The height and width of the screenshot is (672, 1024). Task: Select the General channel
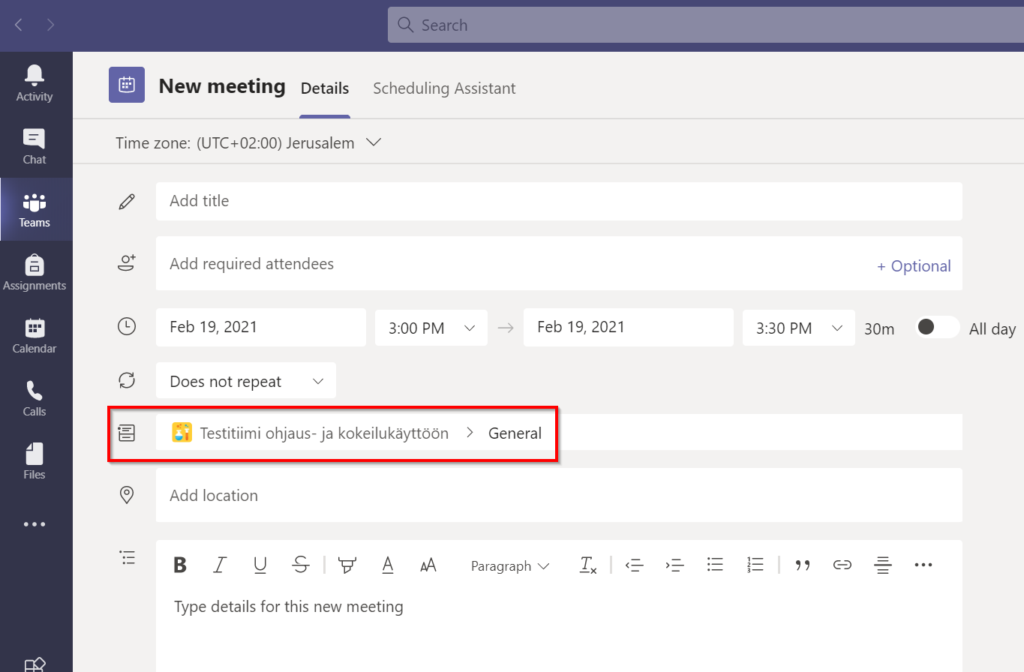point(515,433)
